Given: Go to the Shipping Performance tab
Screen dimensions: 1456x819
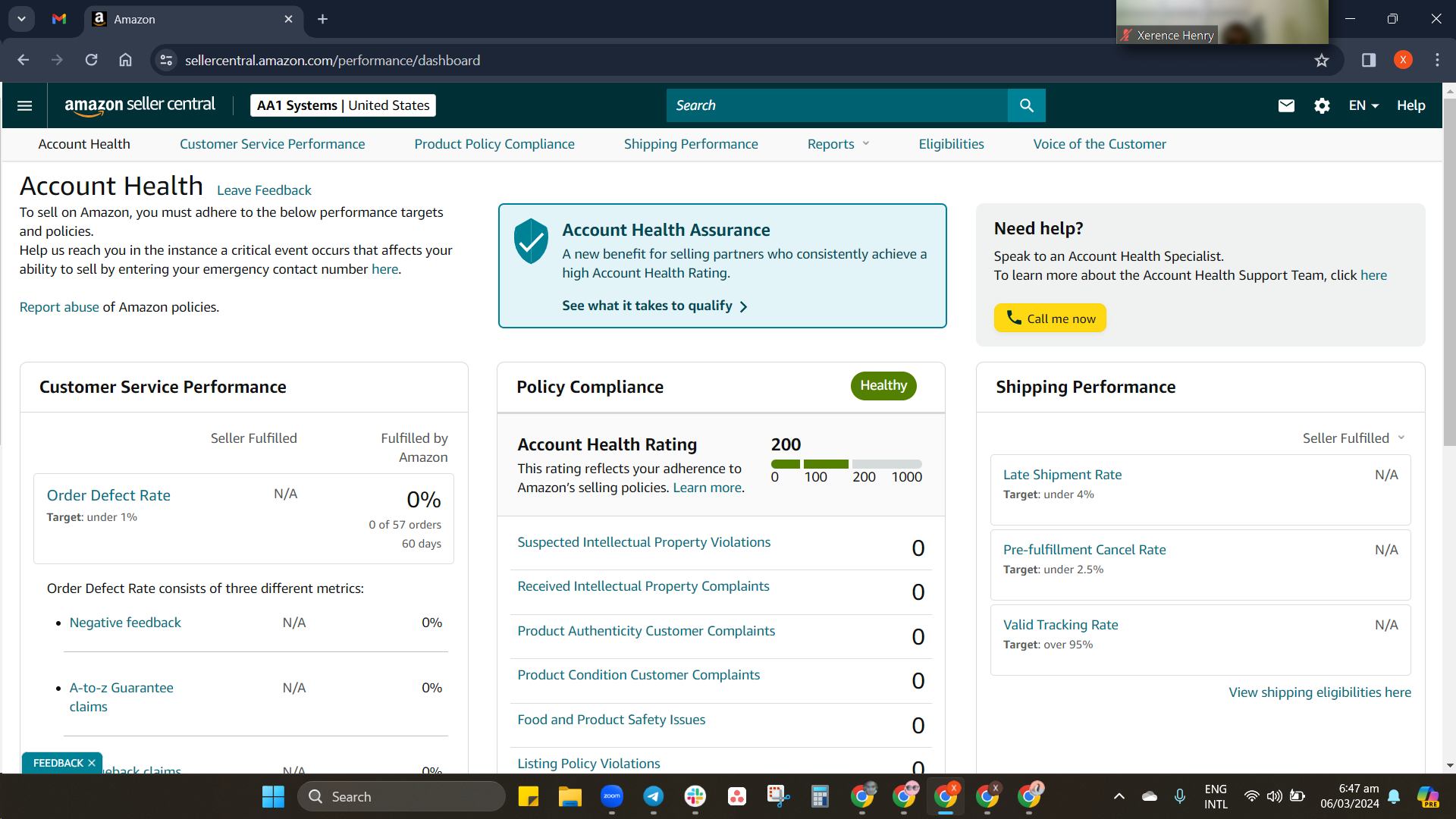Looking at the screenshot, I should click(691, 144).
